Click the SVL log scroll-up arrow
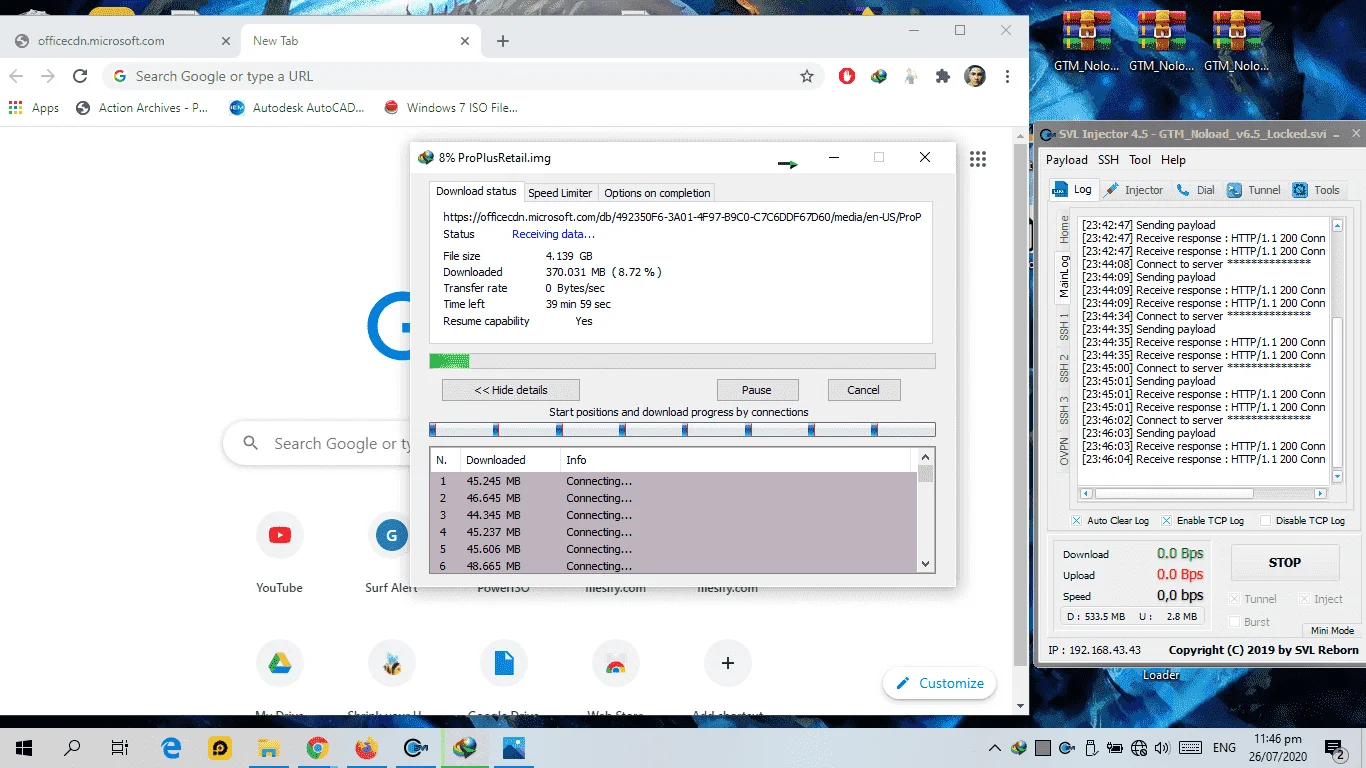This screenshot has width=1366, height=768. coord(1337,223)
